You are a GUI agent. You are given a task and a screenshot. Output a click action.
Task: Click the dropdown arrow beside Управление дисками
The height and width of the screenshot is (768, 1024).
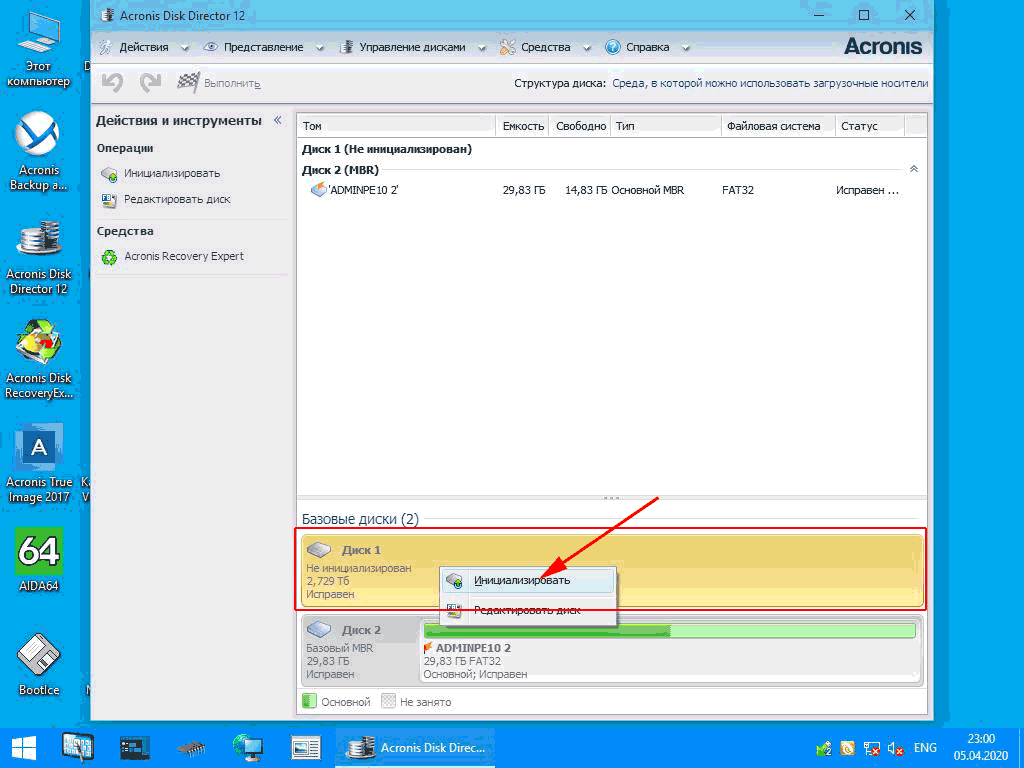pyautogui.click(x=482, y=48)
